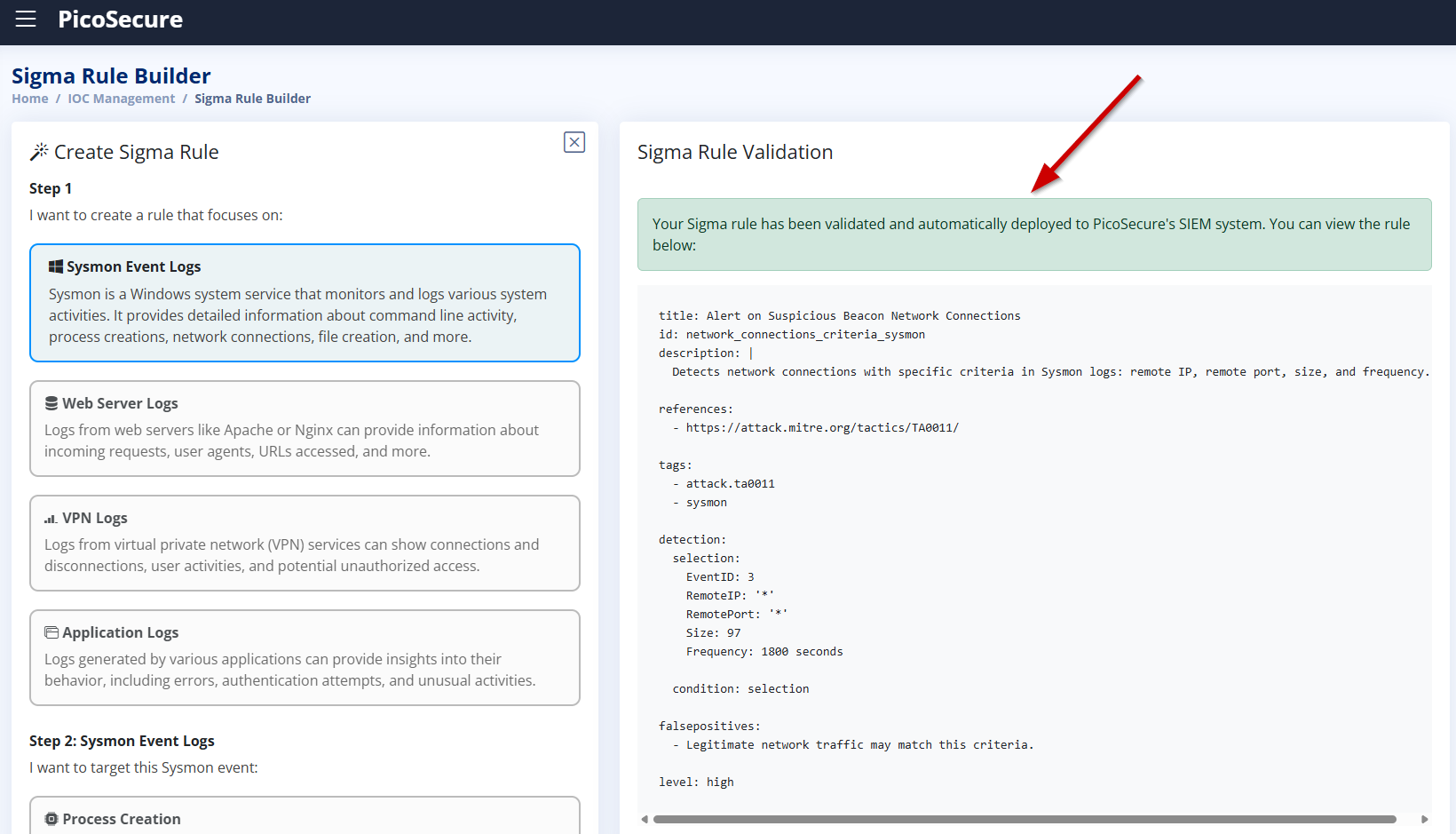This screenshot has width=1456, height=834.
Task: Click the 'Step 2: Sysmon Event Logs' heading
Action: point(122,741)
